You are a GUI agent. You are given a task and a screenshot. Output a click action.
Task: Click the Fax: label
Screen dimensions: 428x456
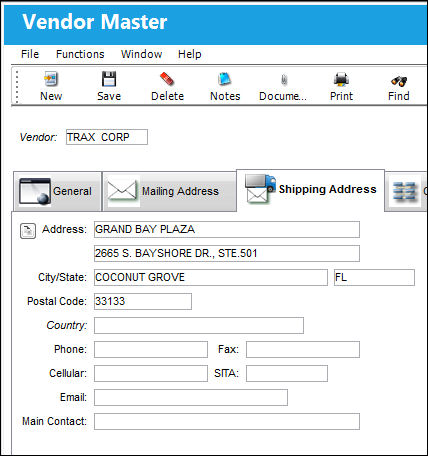coord(228,349)
